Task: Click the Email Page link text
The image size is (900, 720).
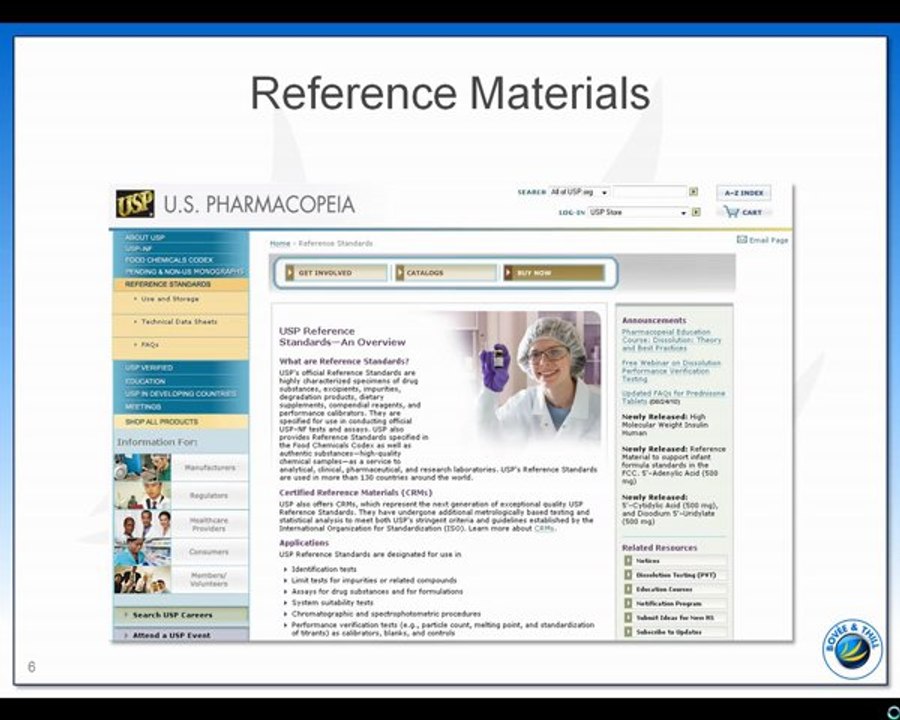Action: (x=769, y=240)
